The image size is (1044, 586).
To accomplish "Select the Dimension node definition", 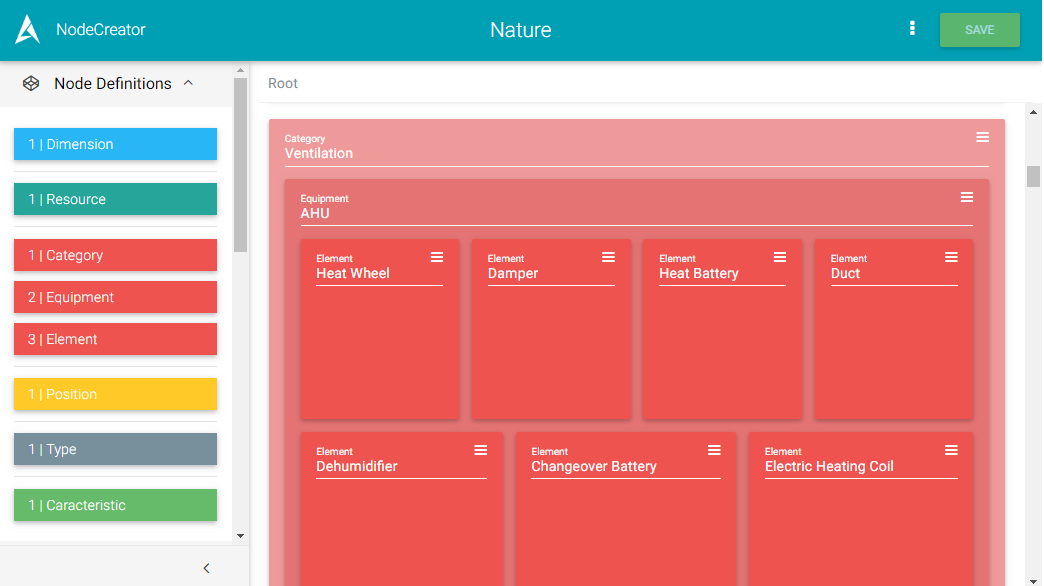I will pyautogui.click(x=115, y=144).
